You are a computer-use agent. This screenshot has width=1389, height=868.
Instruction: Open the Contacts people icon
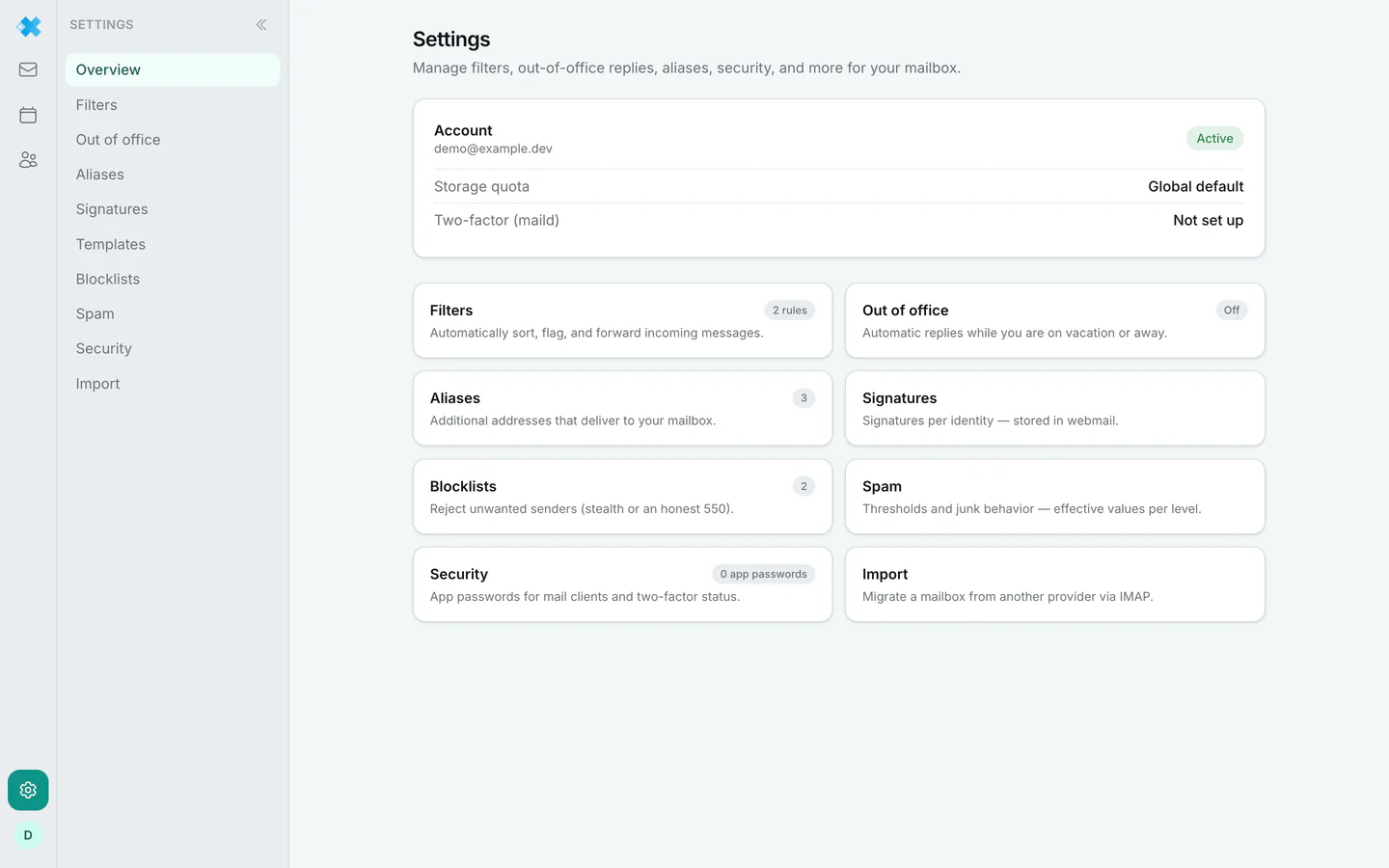point(28,160)
